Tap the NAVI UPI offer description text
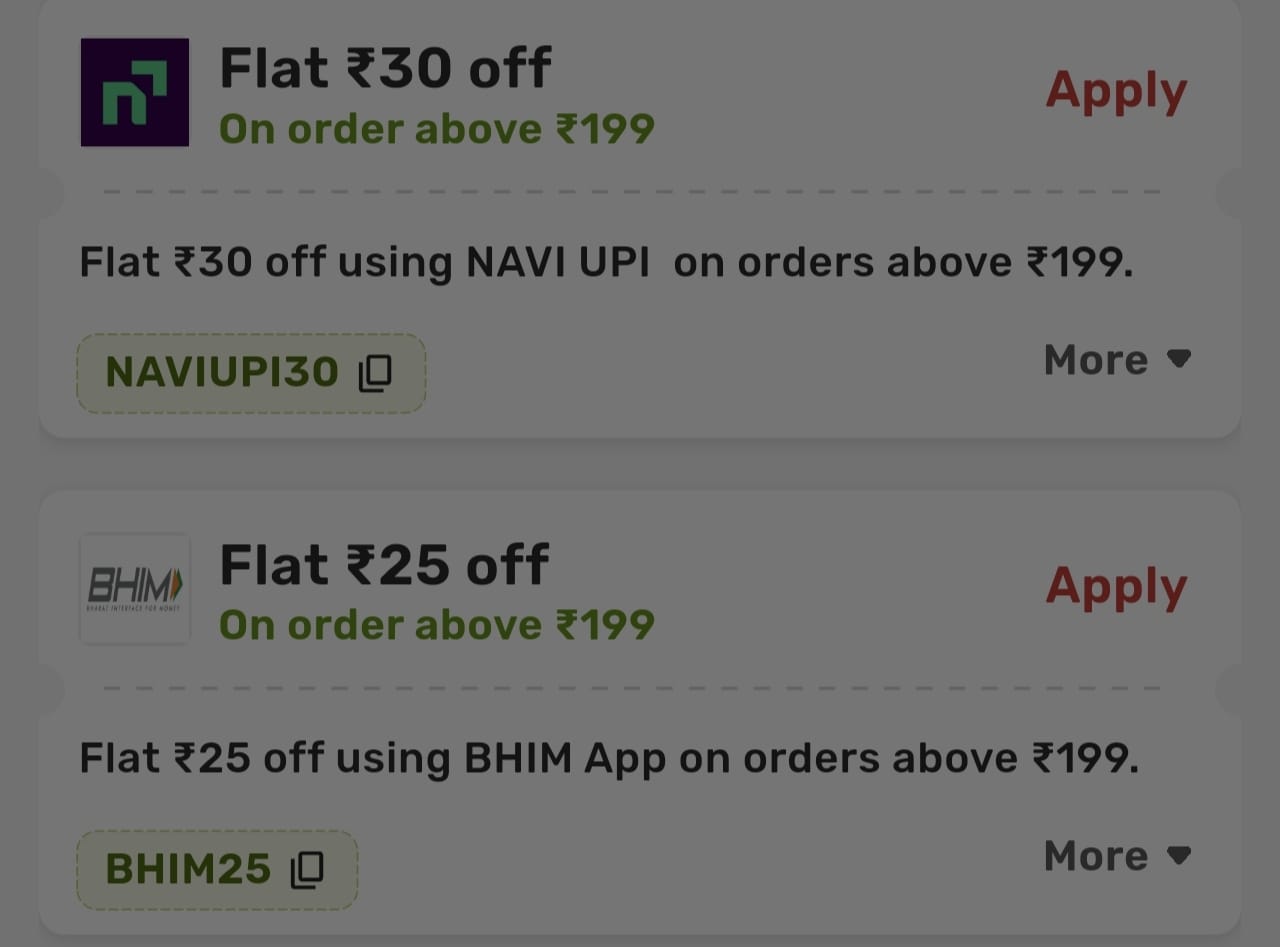Viewport: 1280px width, 947px height. tap(606, 263)
